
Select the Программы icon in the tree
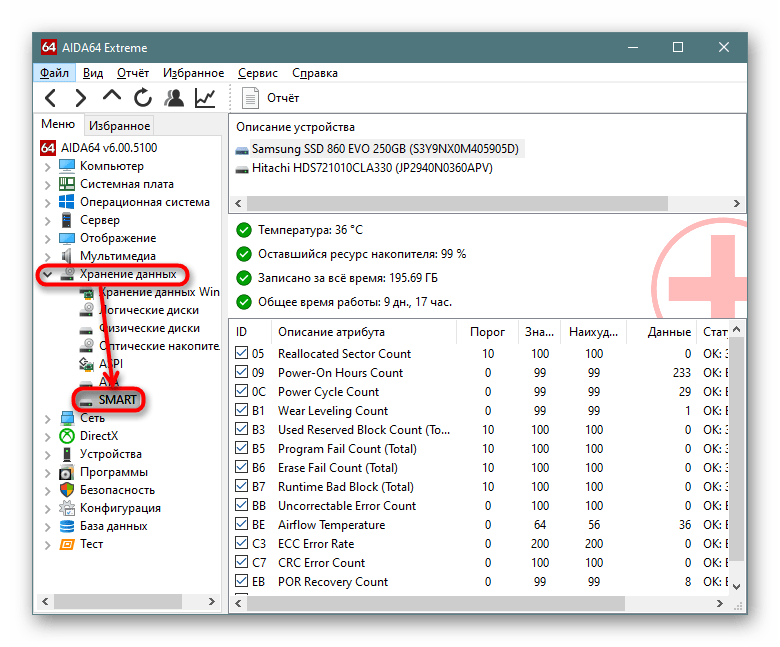coord(67,472)
